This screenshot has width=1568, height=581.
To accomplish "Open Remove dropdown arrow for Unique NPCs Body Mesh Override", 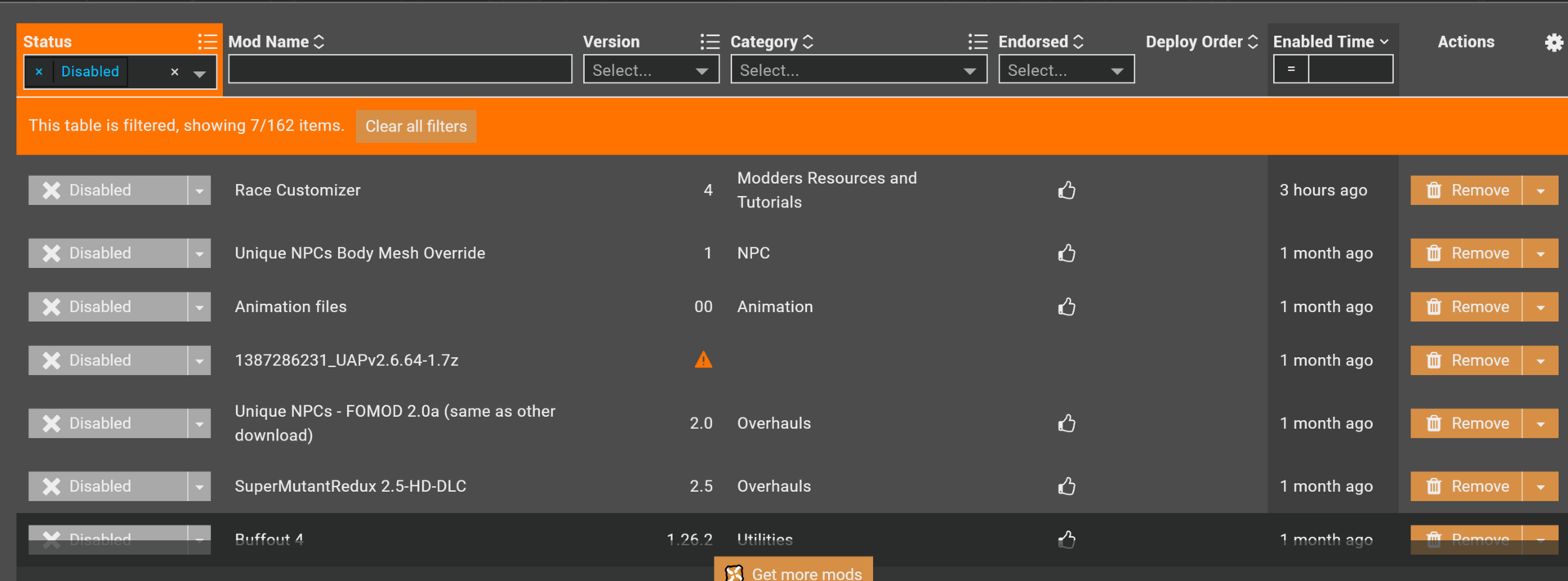I will (x=1540, y=253).
